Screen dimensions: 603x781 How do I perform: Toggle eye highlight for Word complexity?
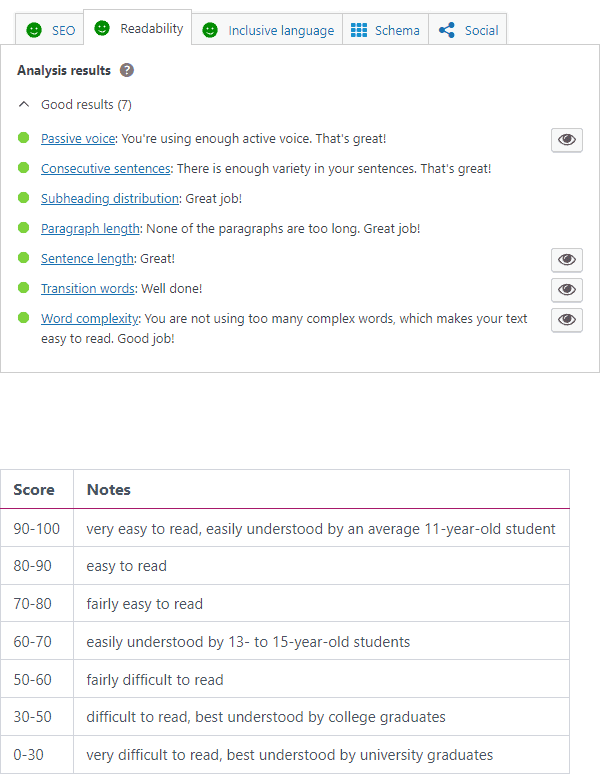[567, 319]
